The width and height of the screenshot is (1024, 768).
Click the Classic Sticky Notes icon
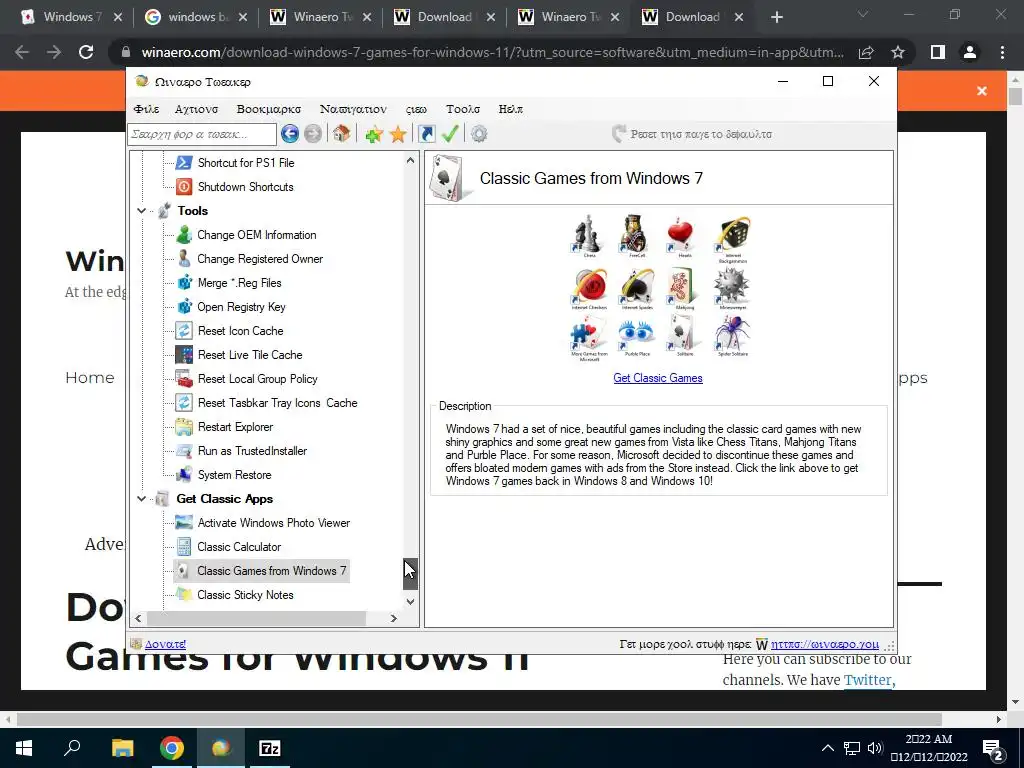tap(184, 595)
